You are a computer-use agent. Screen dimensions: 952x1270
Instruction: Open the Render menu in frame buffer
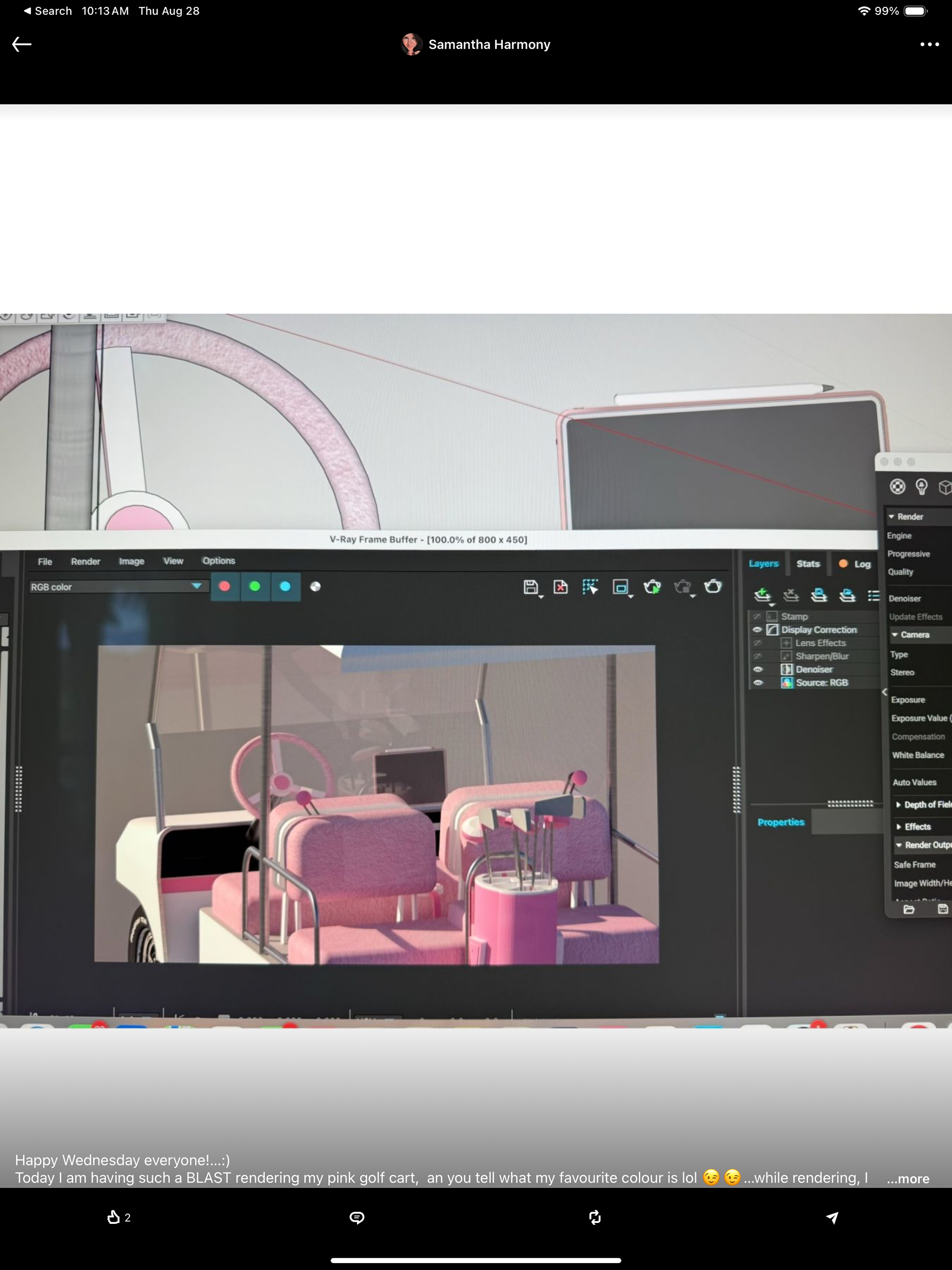(85, 562)
